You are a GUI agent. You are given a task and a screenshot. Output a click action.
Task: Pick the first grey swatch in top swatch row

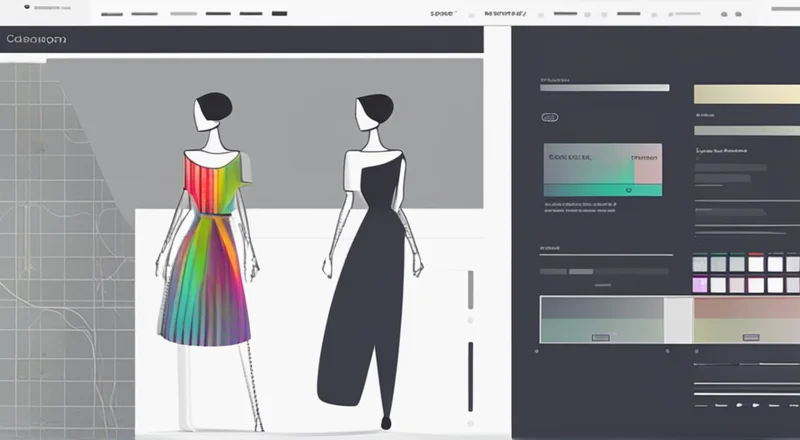point(700,263)
